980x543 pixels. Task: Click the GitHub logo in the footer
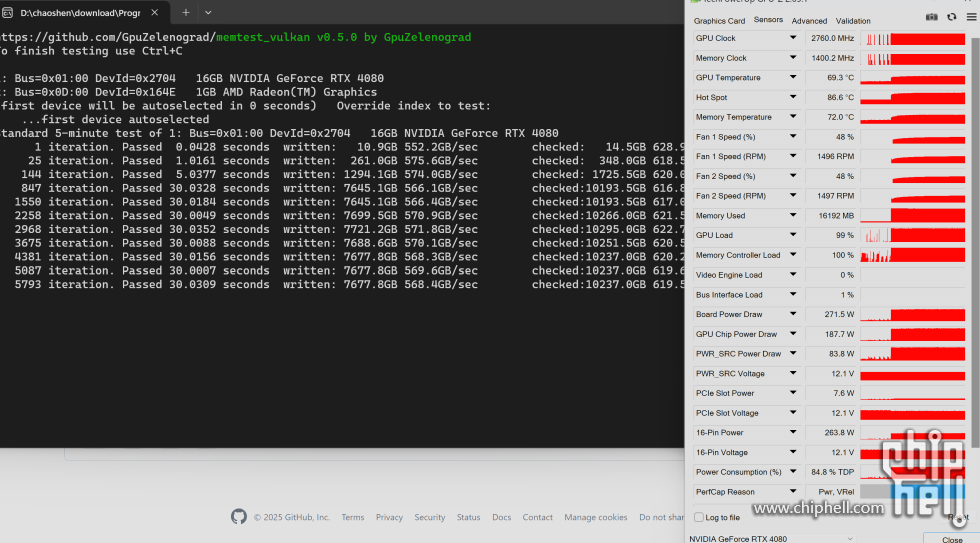coord(239,517)
